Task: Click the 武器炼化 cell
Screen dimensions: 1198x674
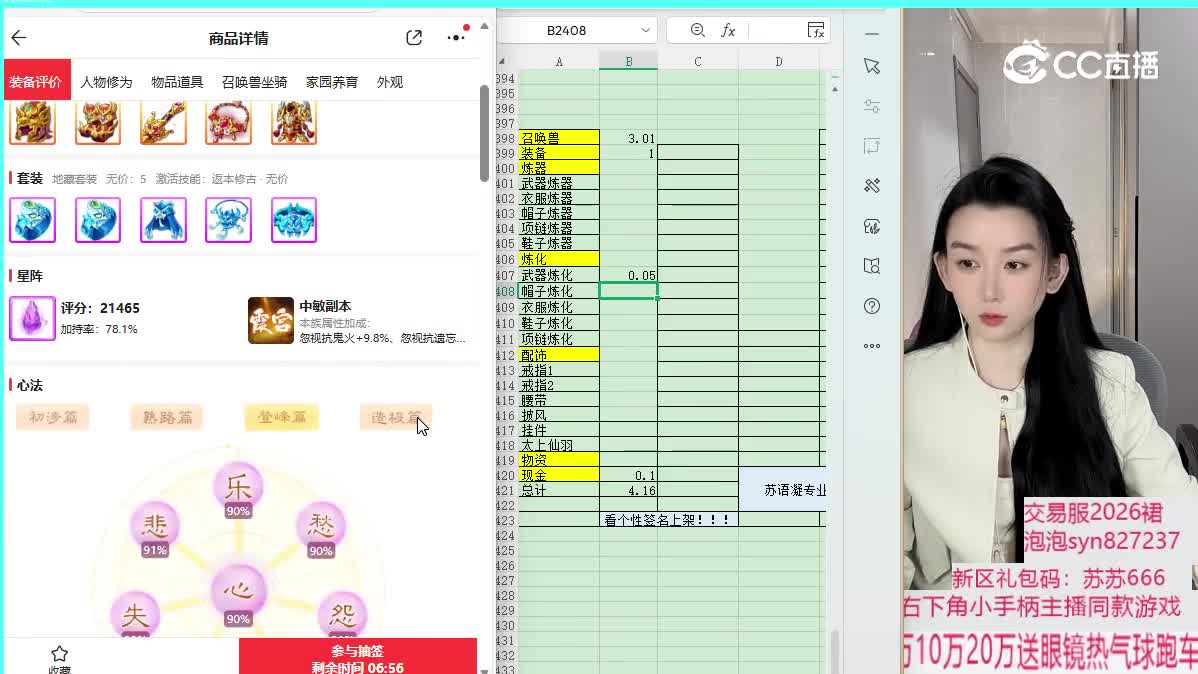Action: tap(559, 275)
